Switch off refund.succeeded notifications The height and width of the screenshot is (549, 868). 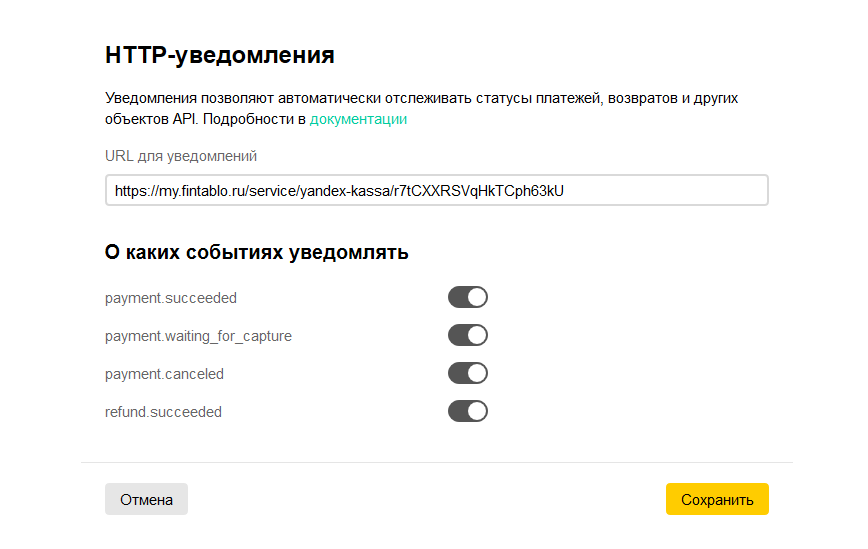point(468,411)
